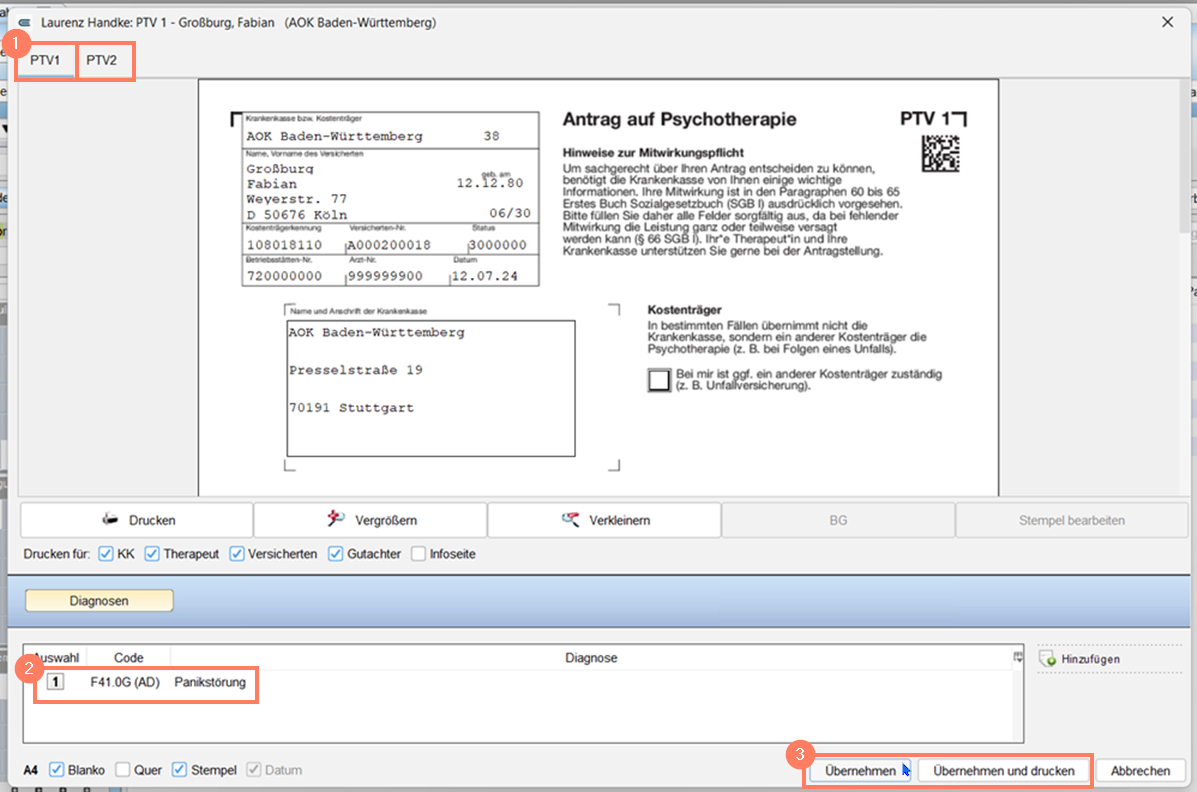Screen dimensions: 1197x792
Task: Toggle the Versicherten checkbox
Action: [x=237, y=554]
